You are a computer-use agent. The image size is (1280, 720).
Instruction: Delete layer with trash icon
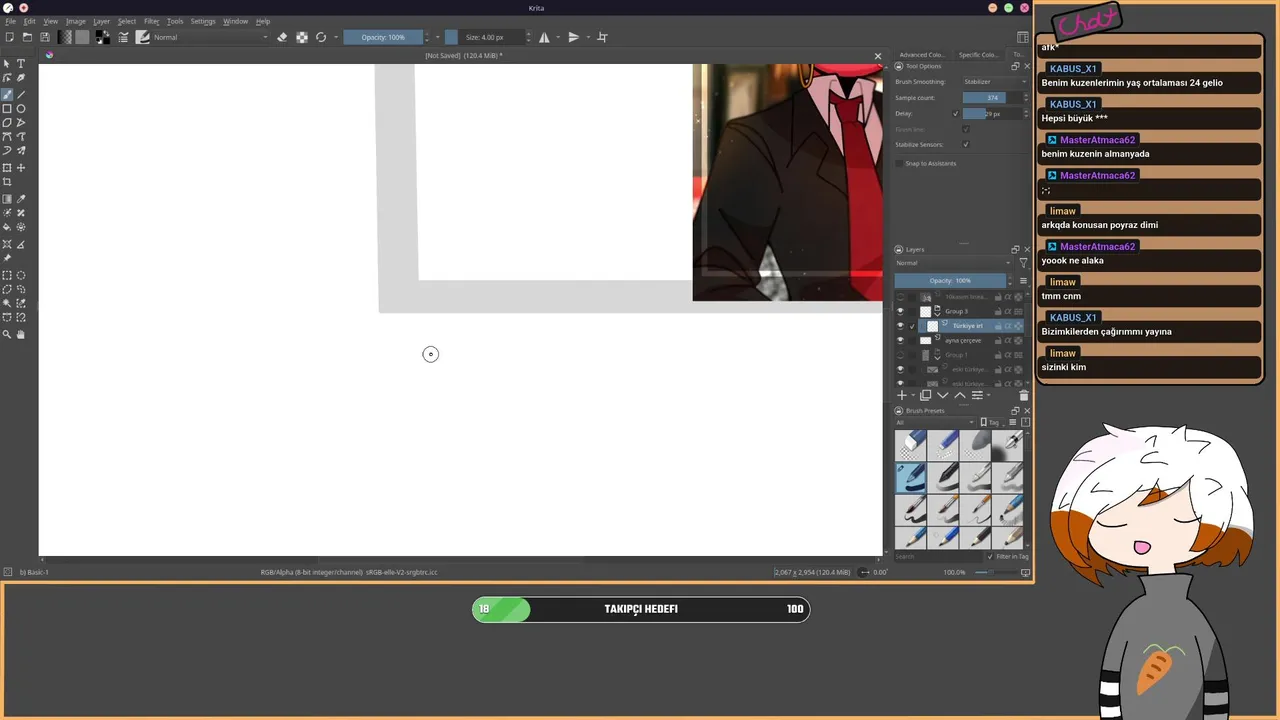pos(1023,395)
